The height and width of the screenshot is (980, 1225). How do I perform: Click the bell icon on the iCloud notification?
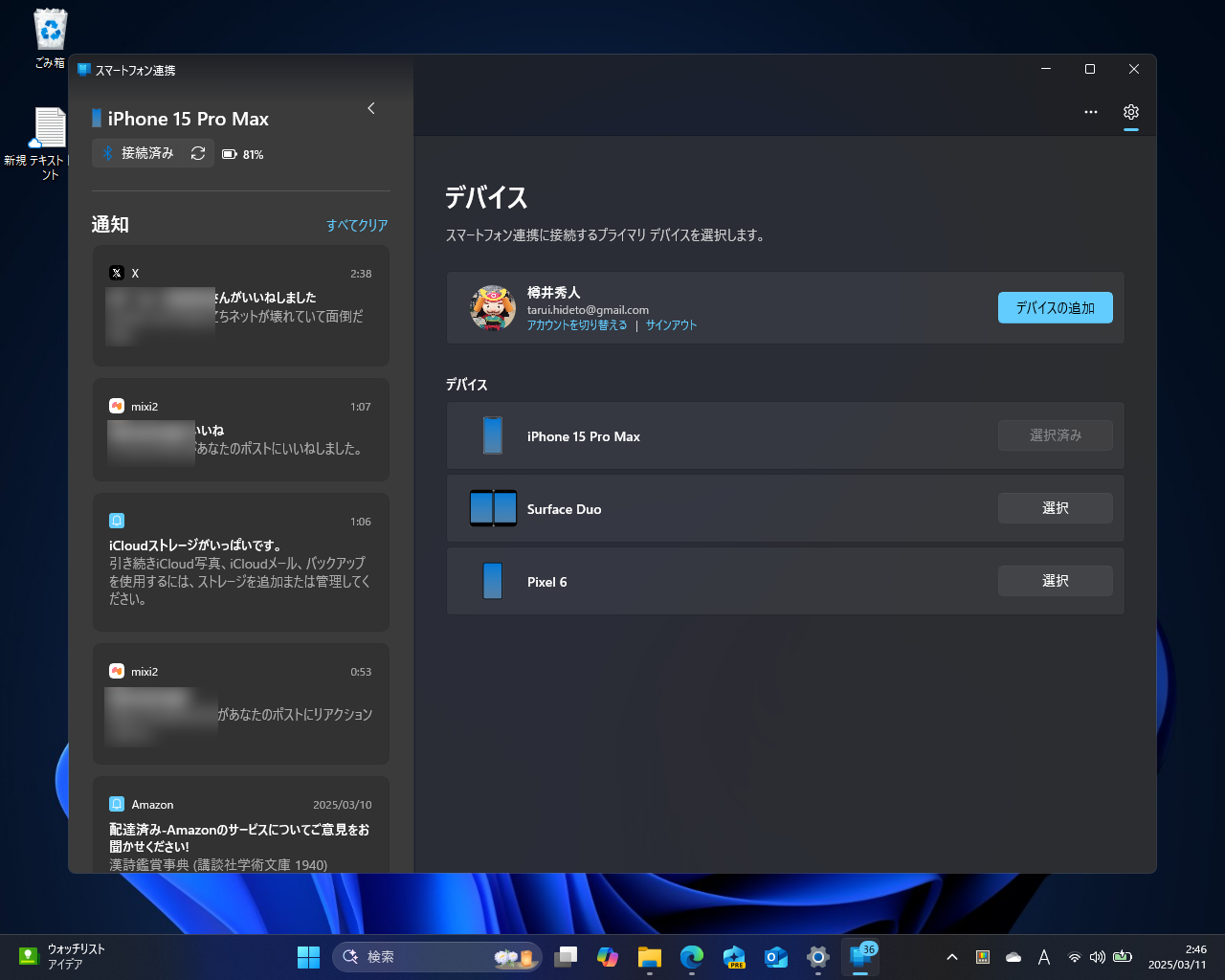tap(117, 521)
